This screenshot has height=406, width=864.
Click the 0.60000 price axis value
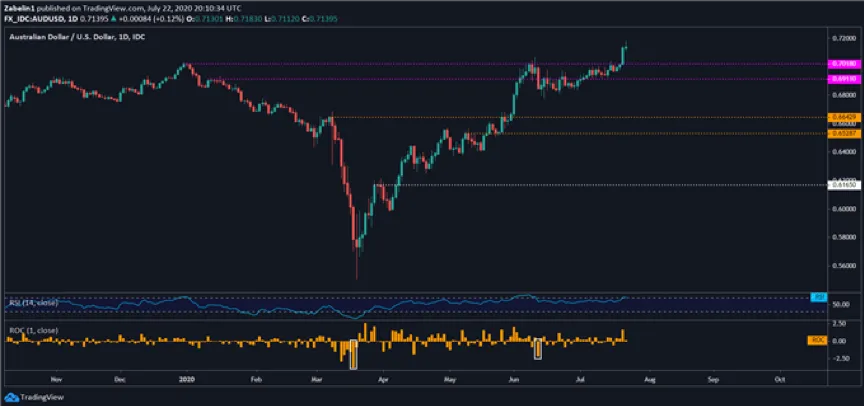[843, 209]
